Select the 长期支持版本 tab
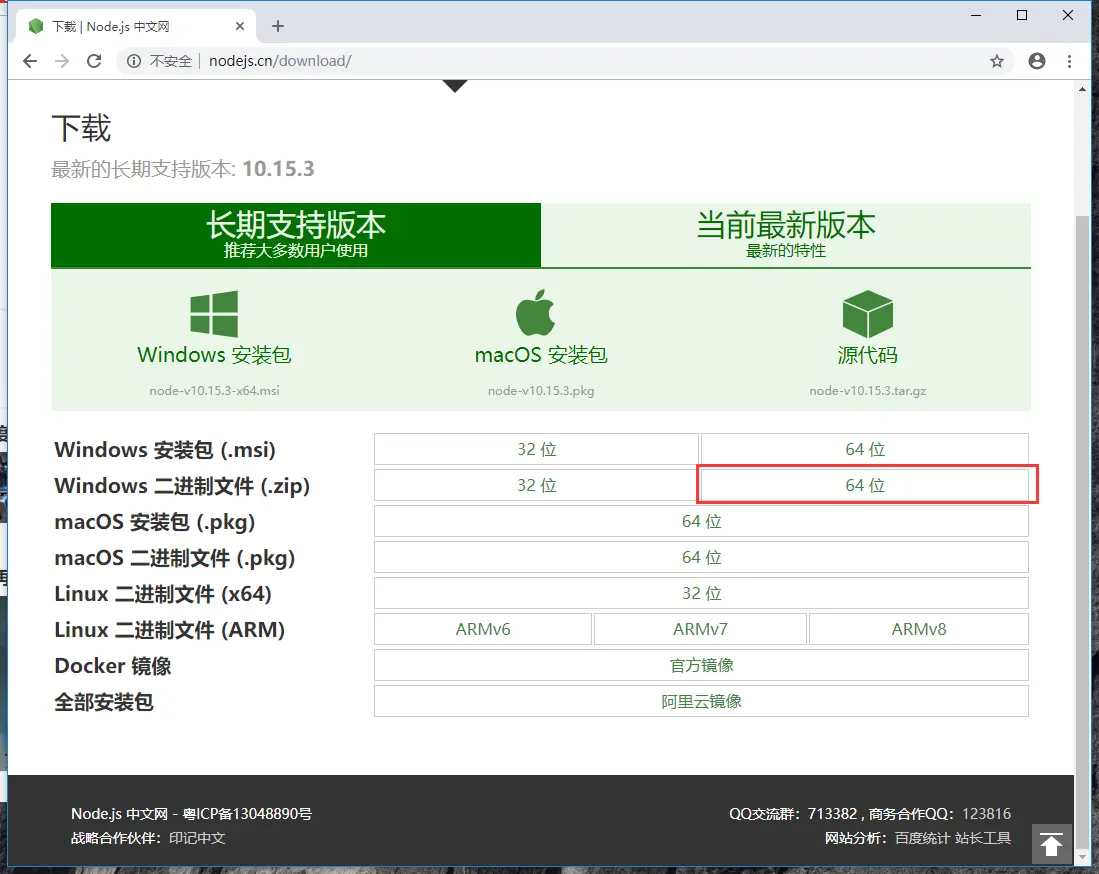The height and width of the screenshot is (874, 1099). pyautogui.click(x=296, y=235)
